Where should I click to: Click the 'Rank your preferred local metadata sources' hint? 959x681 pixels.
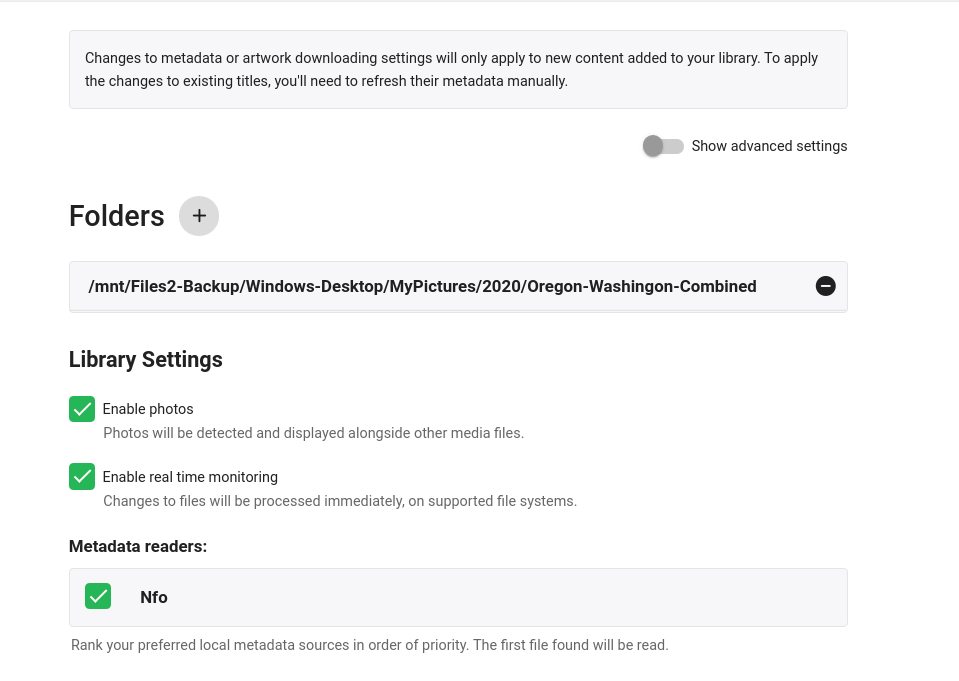[369, 645]
